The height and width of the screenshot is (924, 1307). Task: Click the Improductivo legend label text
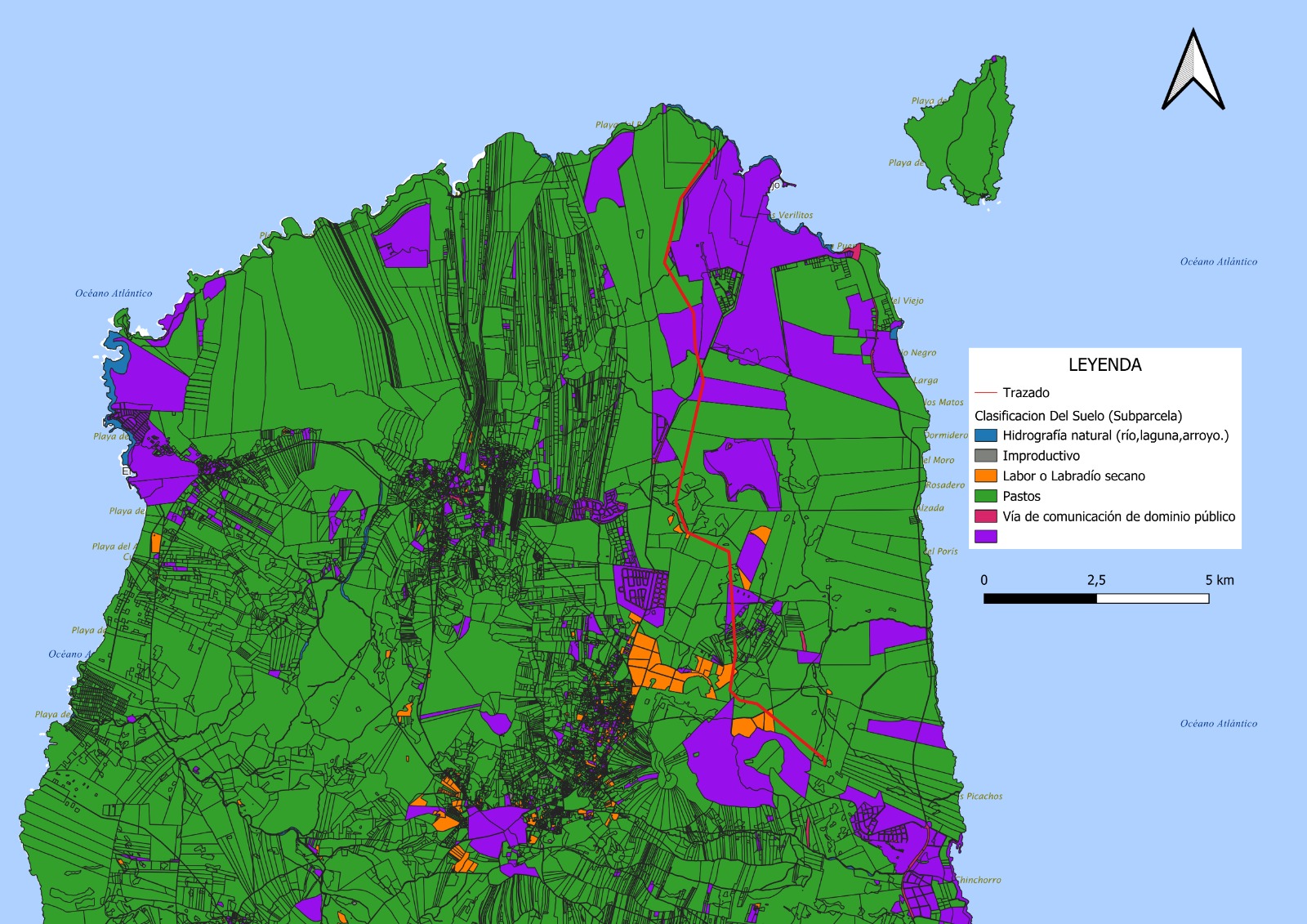click(x=1041, y=456)
